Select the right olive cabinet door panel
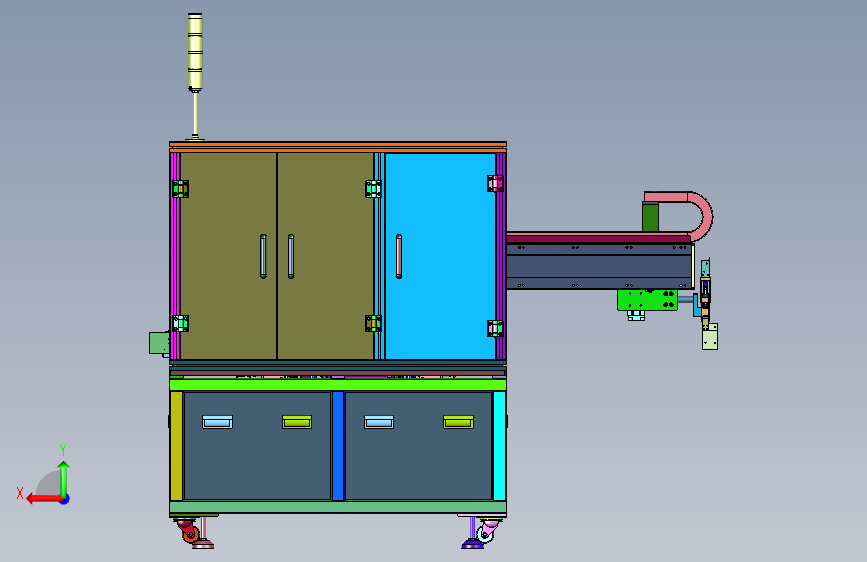This screenshot has width=867, height=562. point(326,256)
